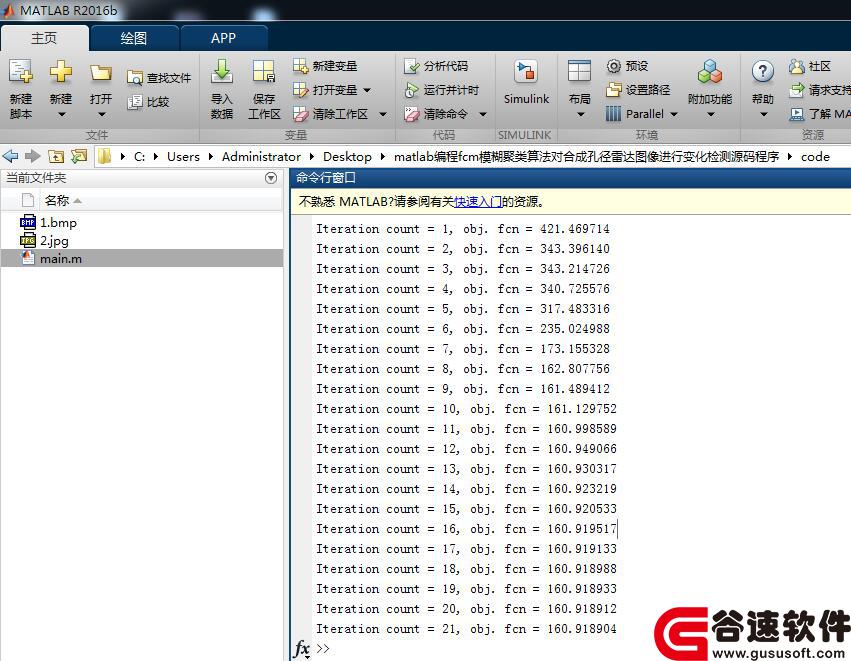Click the Up one level folder icon
Screen dimensions: 851x661
pos(56,157)
